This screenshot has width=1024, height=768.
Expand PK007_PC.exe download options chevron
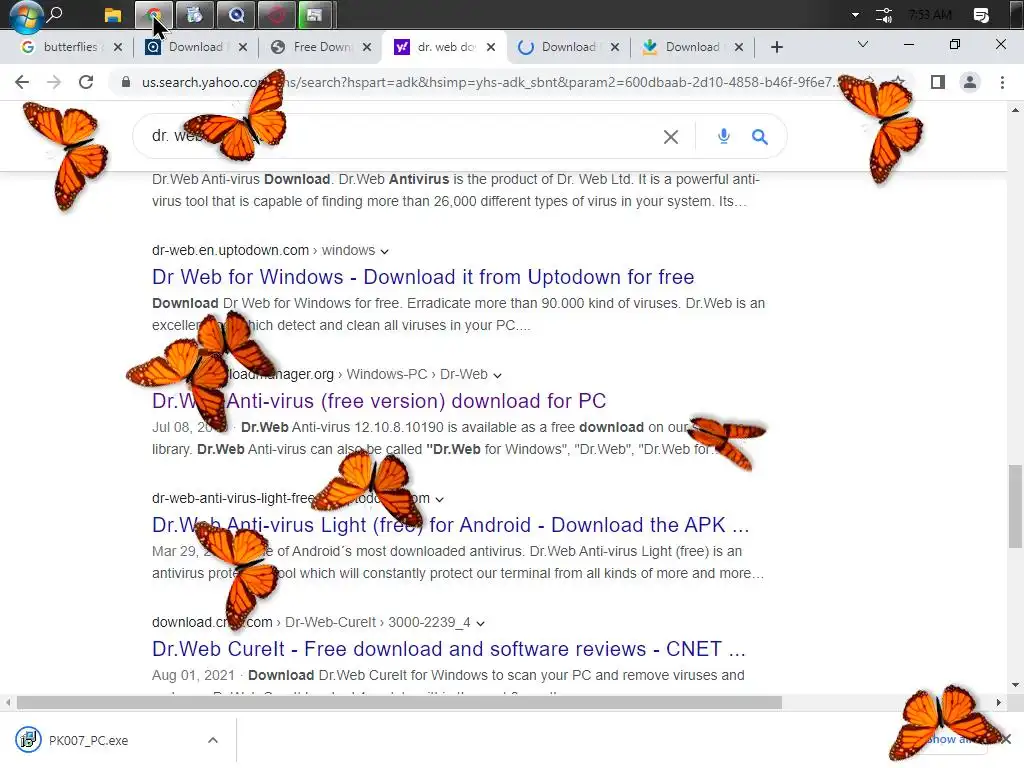(x=213, y=740)
